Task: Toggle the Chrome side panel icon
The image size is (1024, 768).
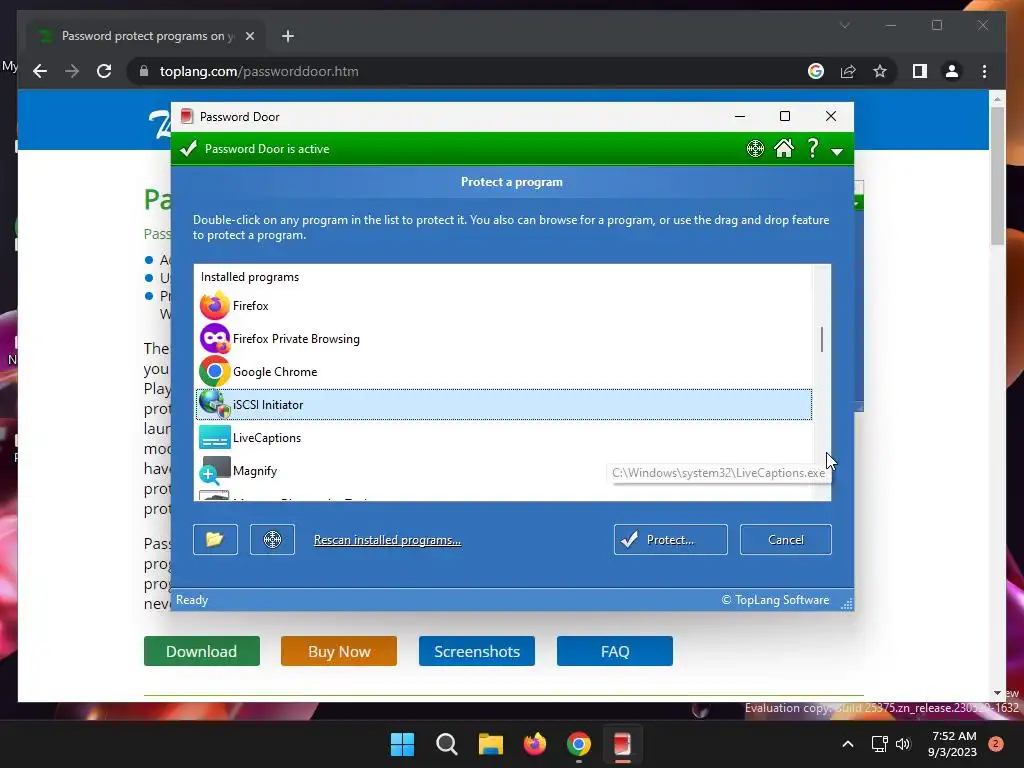Action: coord(920,71)
